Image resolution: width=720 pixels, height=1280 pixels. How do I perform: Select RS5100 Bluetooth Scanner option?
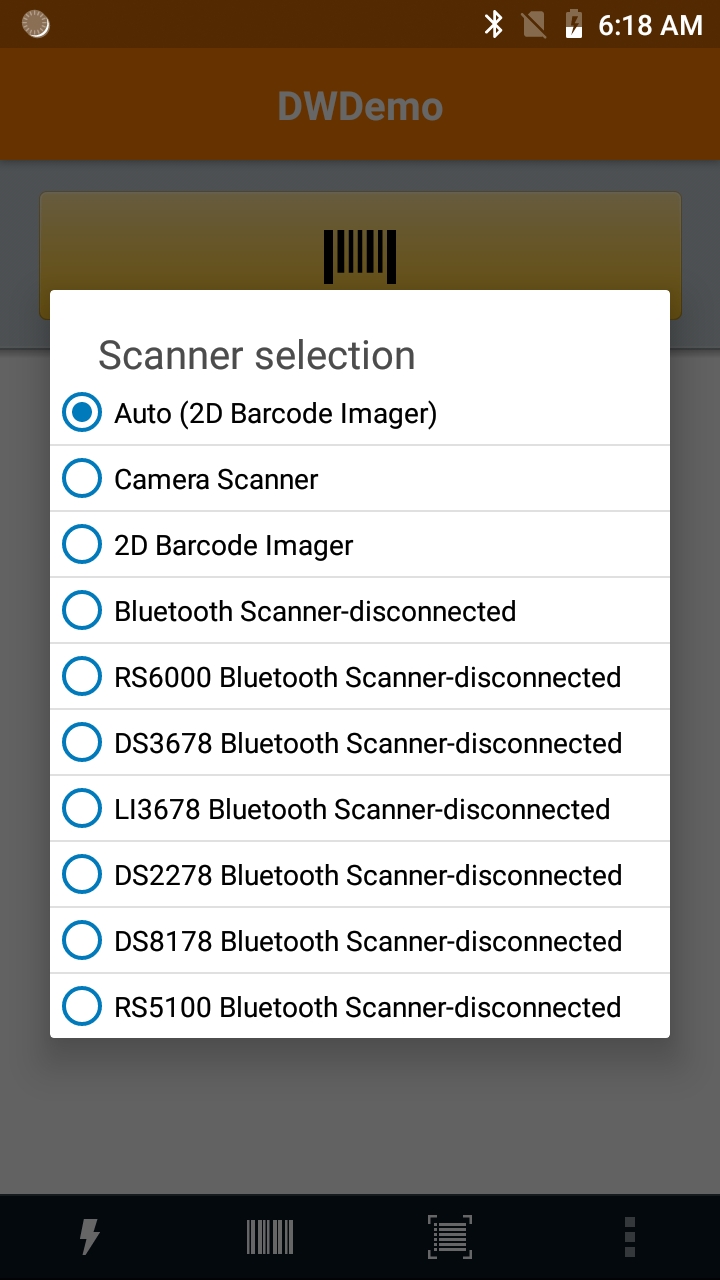[82, 1007]
